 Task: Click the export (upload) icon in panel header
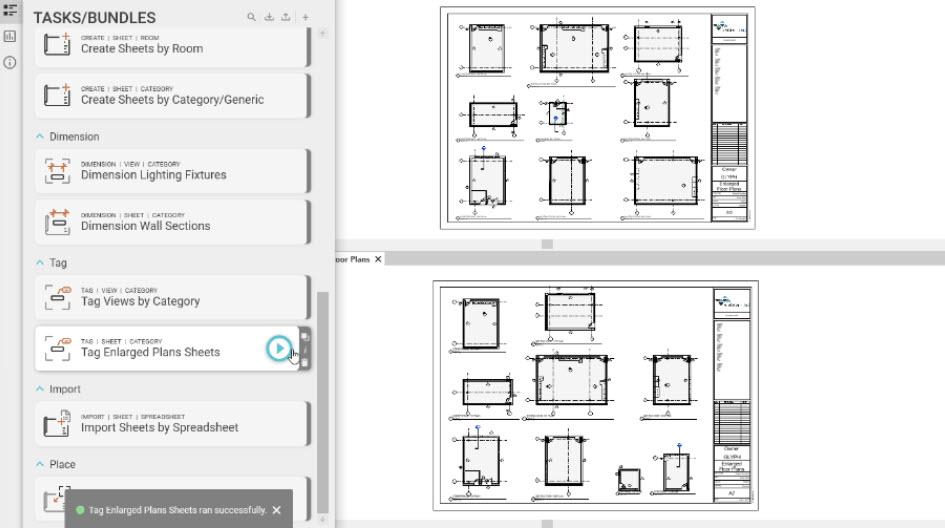pos(286,17)
